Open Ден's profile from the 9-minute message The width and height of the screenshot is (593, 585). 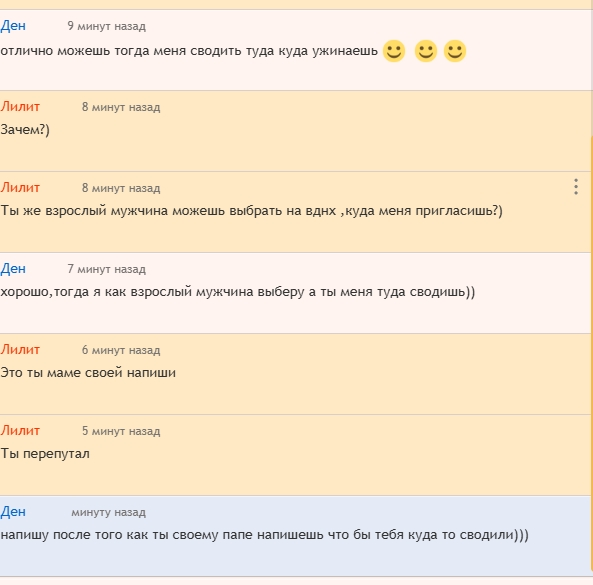coord(13,26)
